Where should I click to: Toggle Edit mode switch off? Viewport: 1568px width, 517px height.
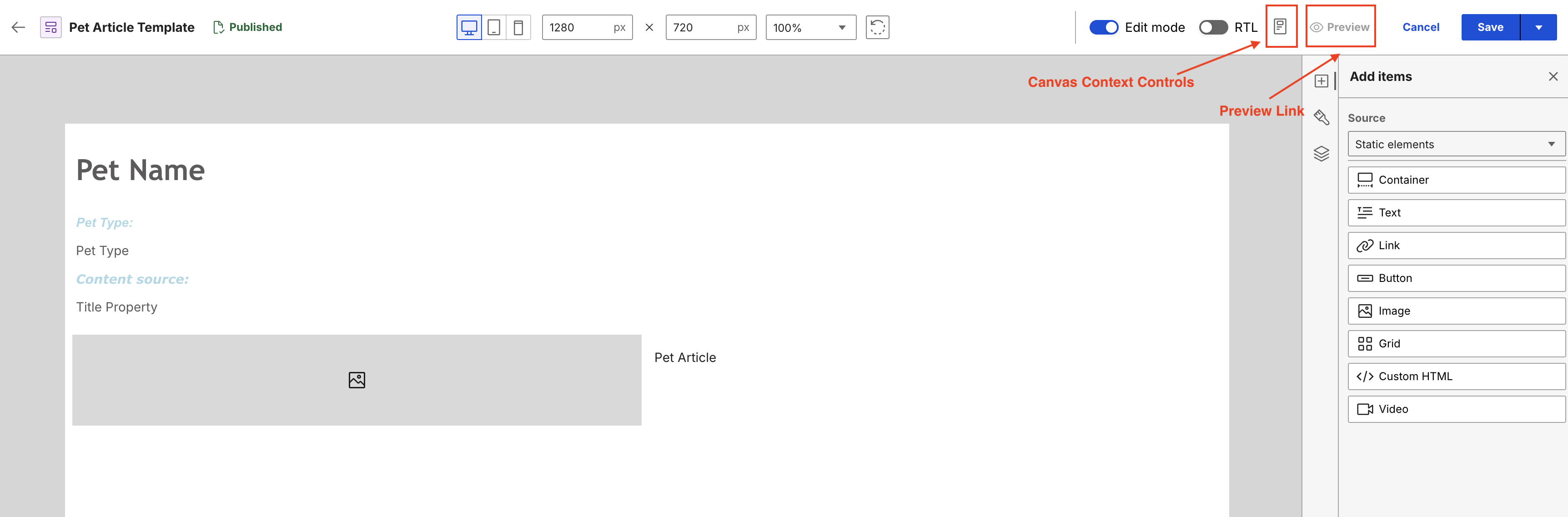(x=1104, y=27)
